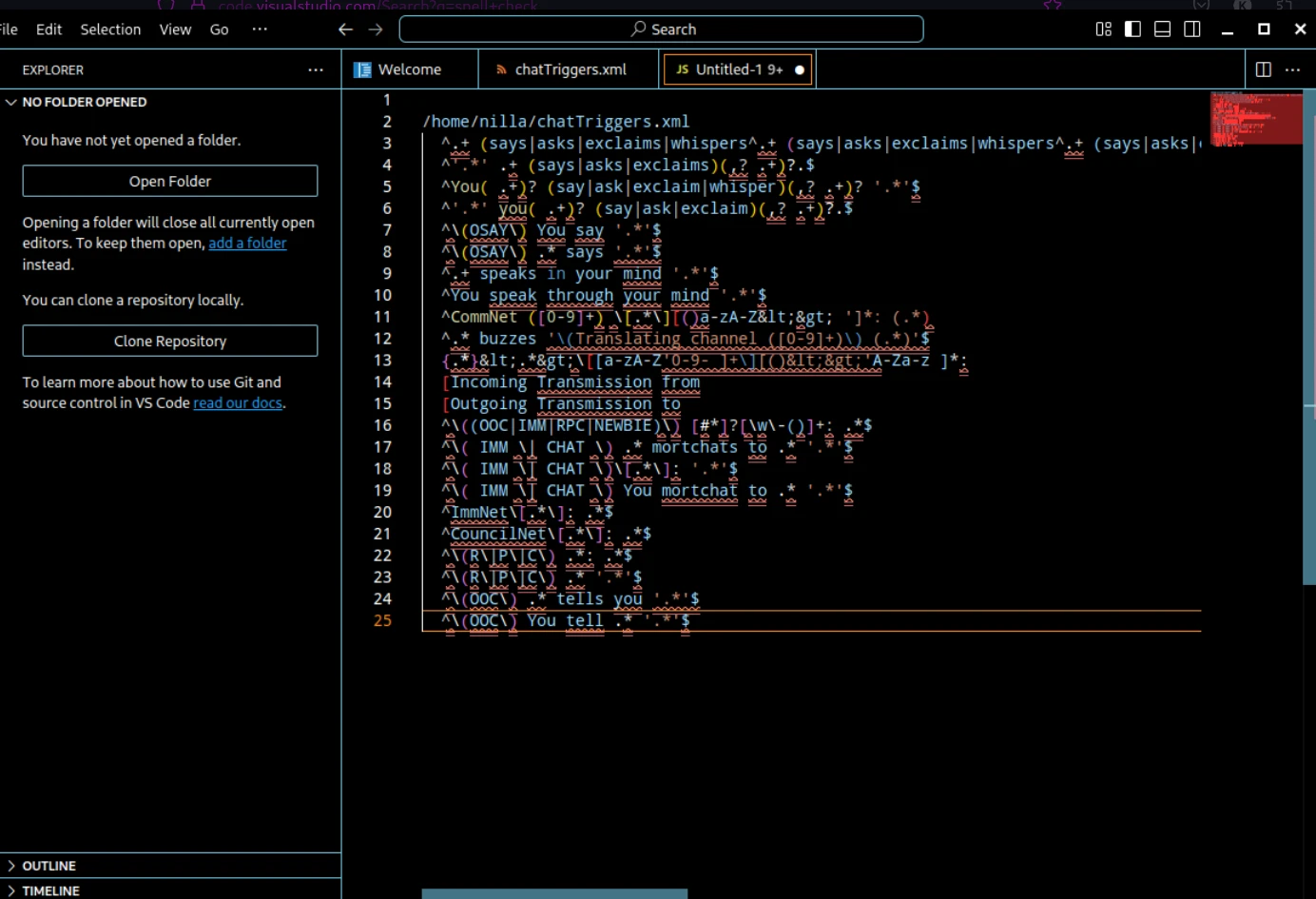The height and width of the screenshot is (899, 1316).
Task: Toggle the bottom panel visibility
Action: coord(1162,29)
